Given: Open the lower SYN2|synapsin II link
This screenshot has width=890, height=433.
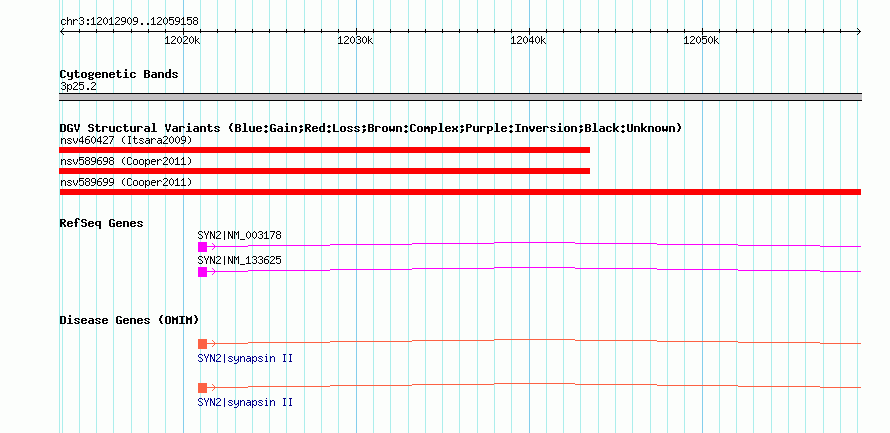Looking at the screenshot, I should pos(245,403).
